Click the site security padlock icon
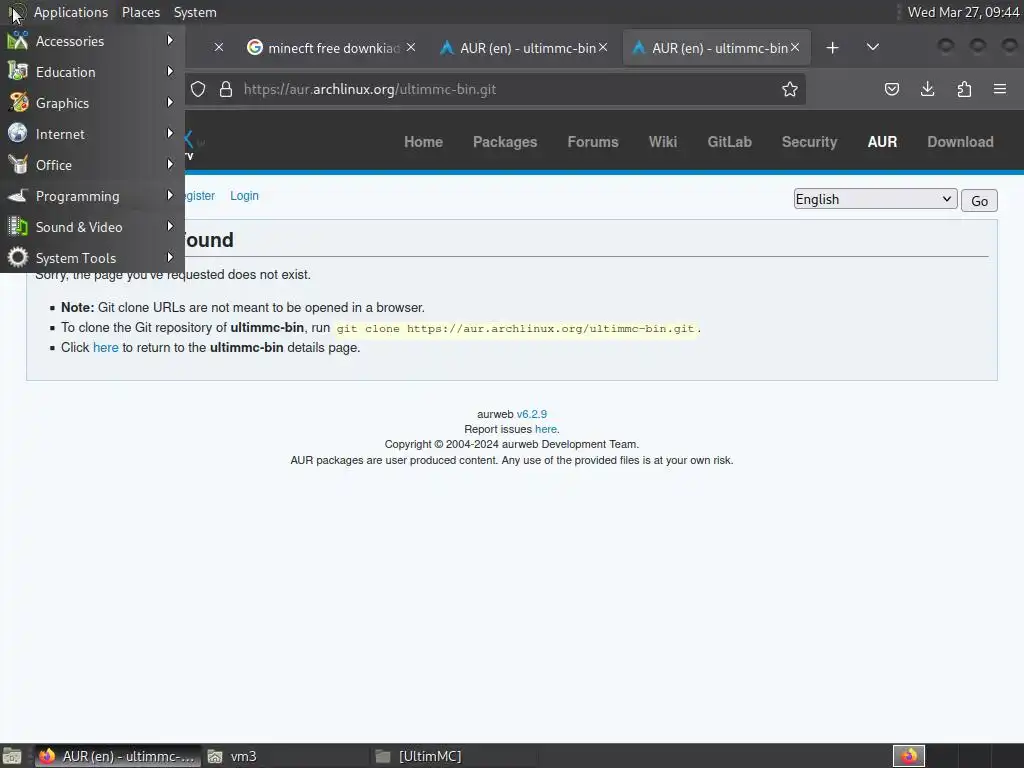The height and width of the screenshot is (768, 1024). (226, 89)
